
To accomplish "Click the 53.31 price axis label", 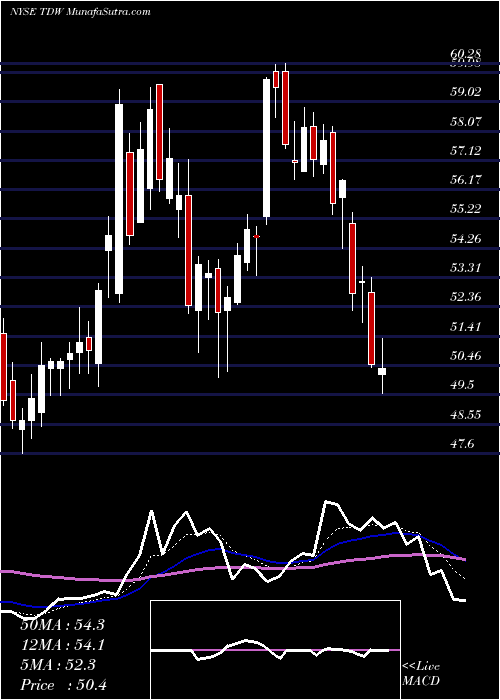I will [x=466, y=268].
